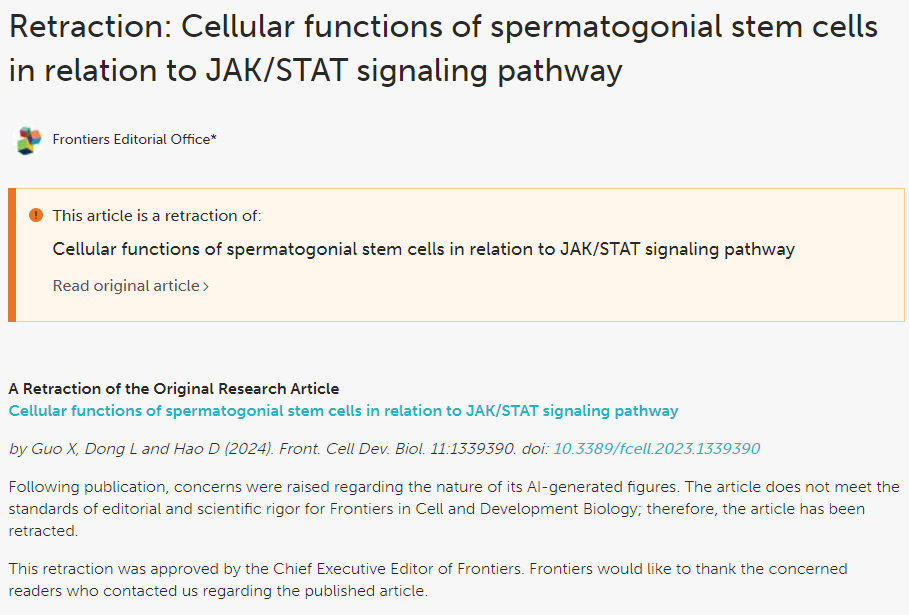Click the 'This article is a retraction of' label

(x=157, y=216)
